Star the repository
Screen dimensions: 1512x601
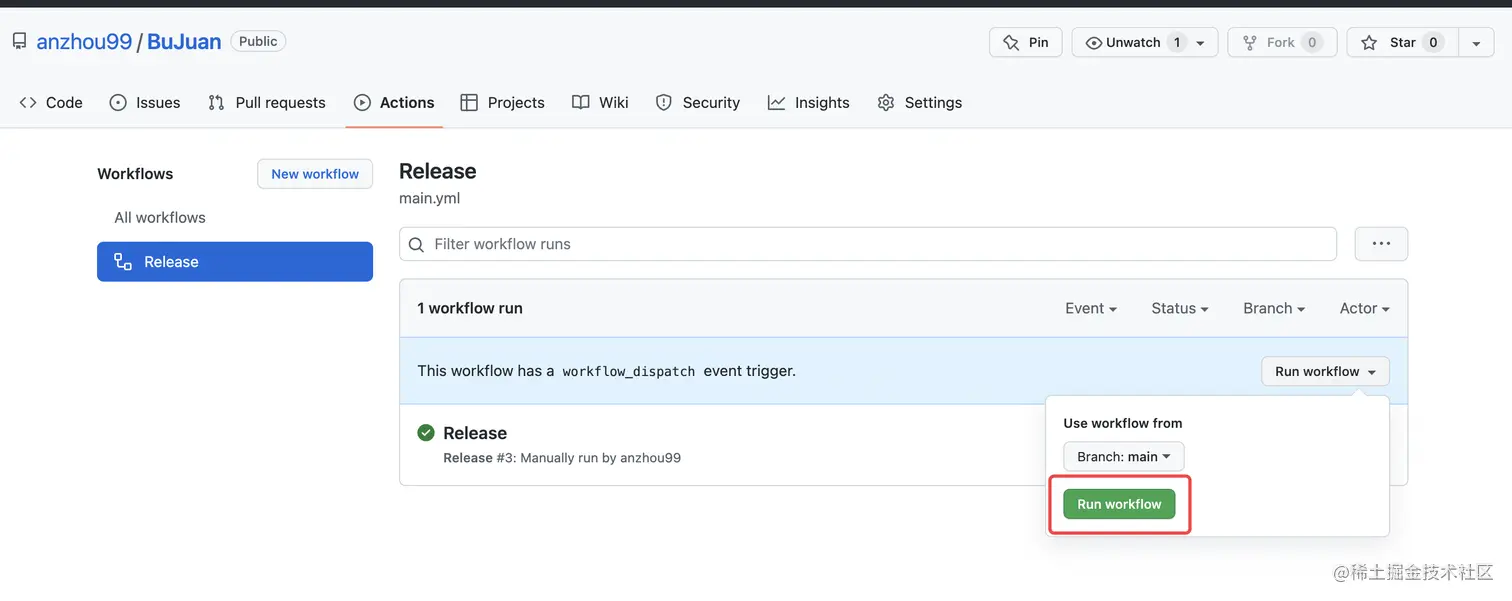click(x=1403, y=42)
